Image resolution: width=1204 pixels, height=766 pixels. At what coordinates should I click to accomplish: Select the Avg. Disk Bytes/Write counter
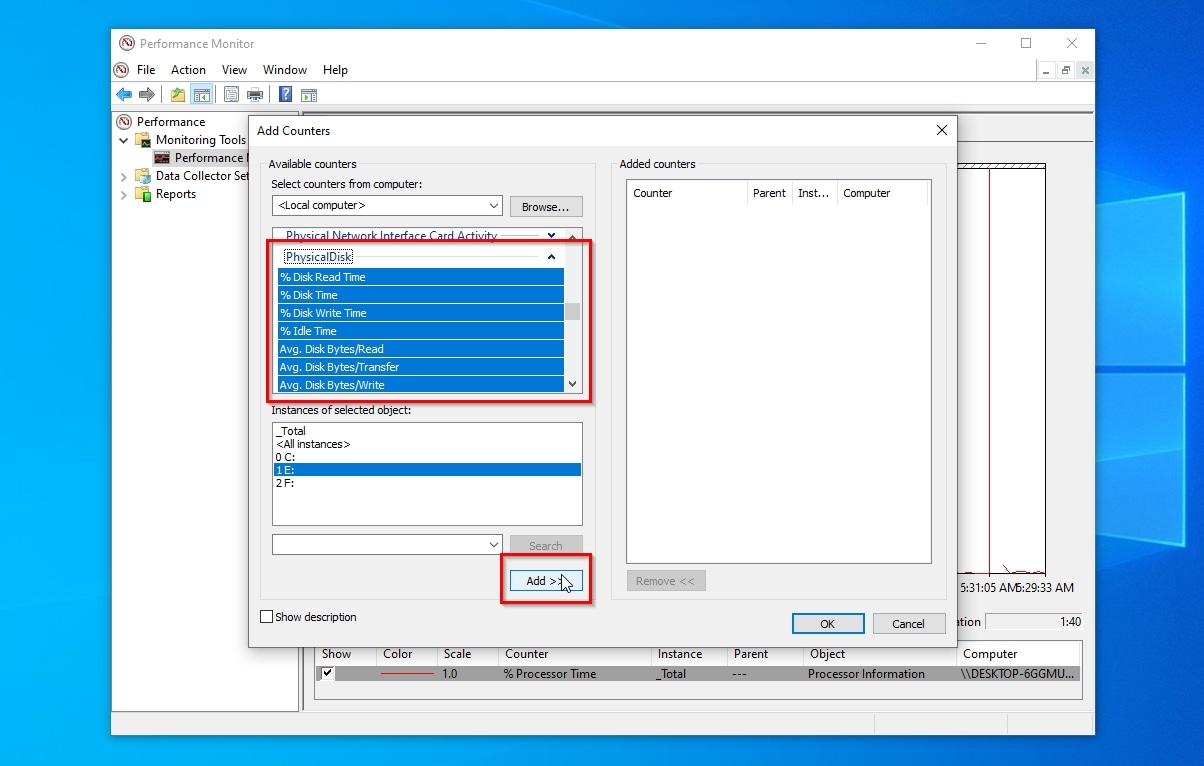[x=421, y=385]
